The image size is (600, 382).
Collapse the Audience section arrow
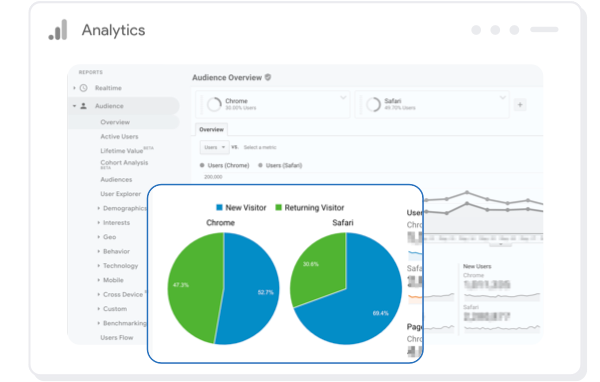pyautogui.click(x=74, y=106)
